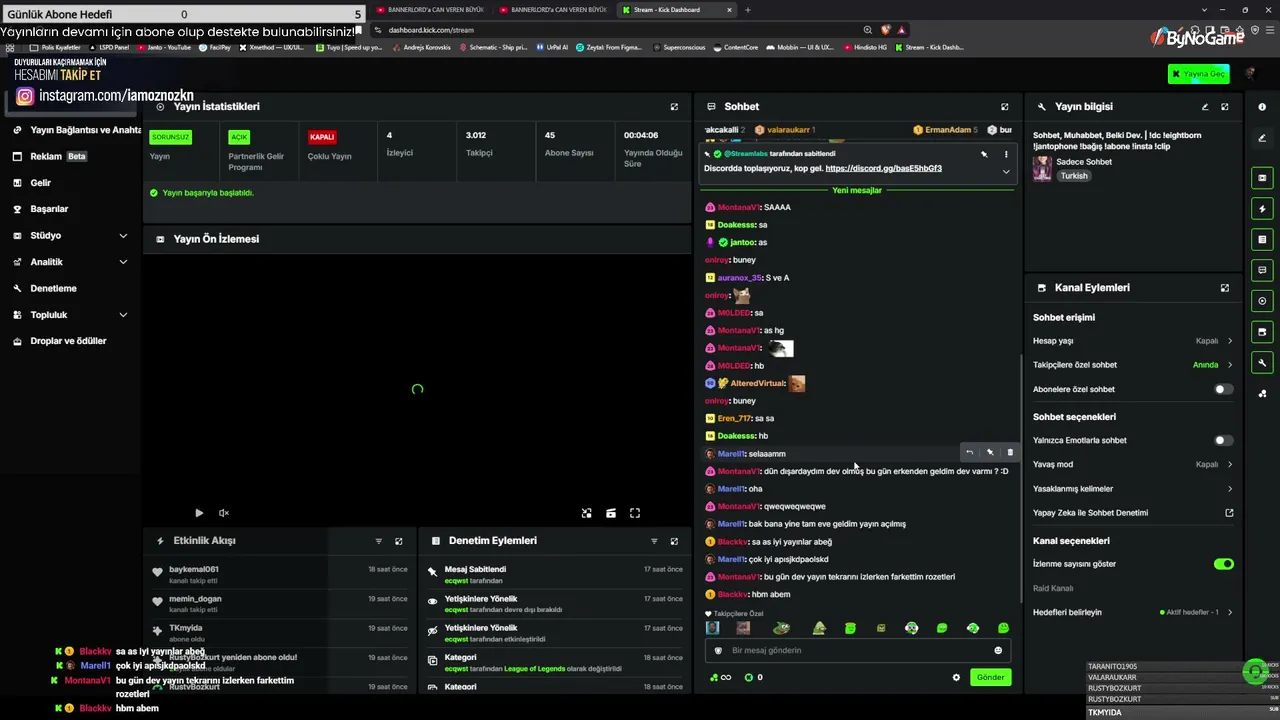Filter the Etkinlik Akışı feed
Viewport: 1280px width, 720px height.
(x=379, y=541)
